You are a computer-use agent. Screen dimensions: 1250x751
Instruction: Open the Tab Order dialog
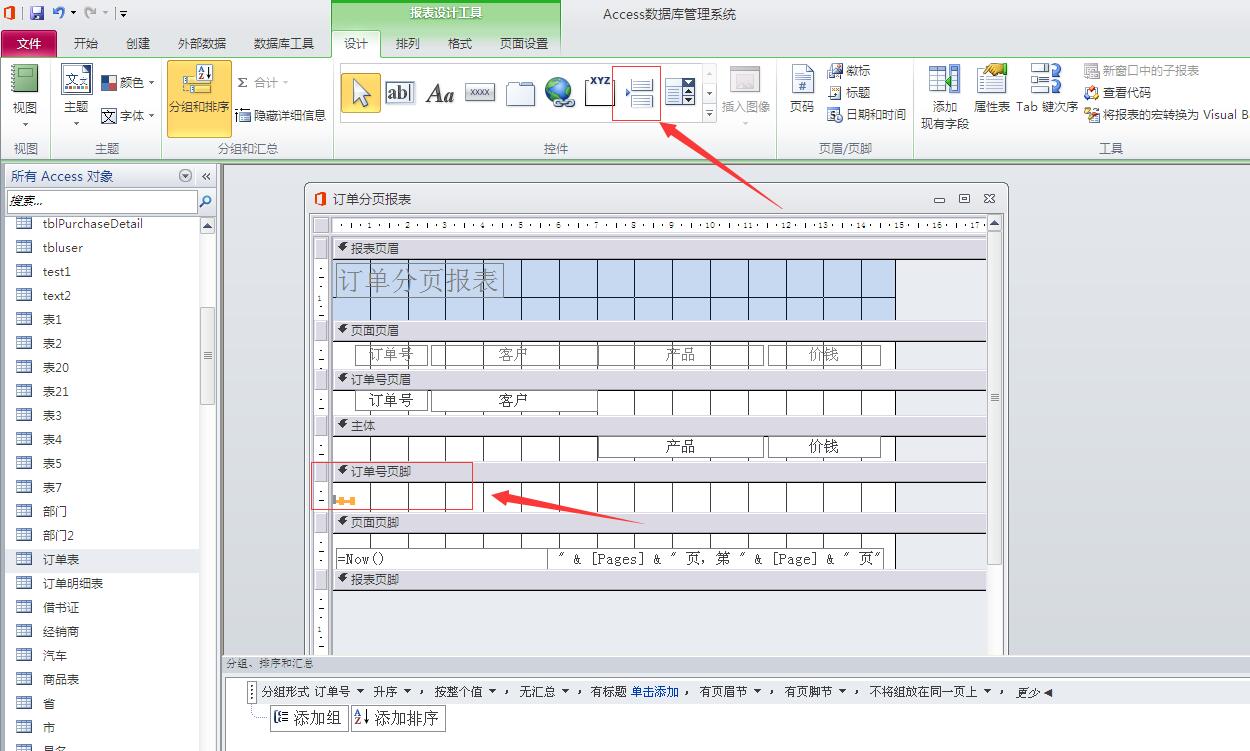(1047, 90)
